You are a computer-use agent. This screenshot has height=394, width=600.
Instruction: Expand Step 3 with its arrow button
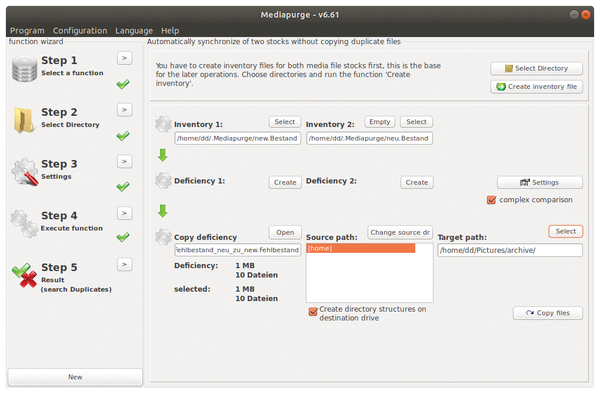pyautogui.click(x=124, y=161)
